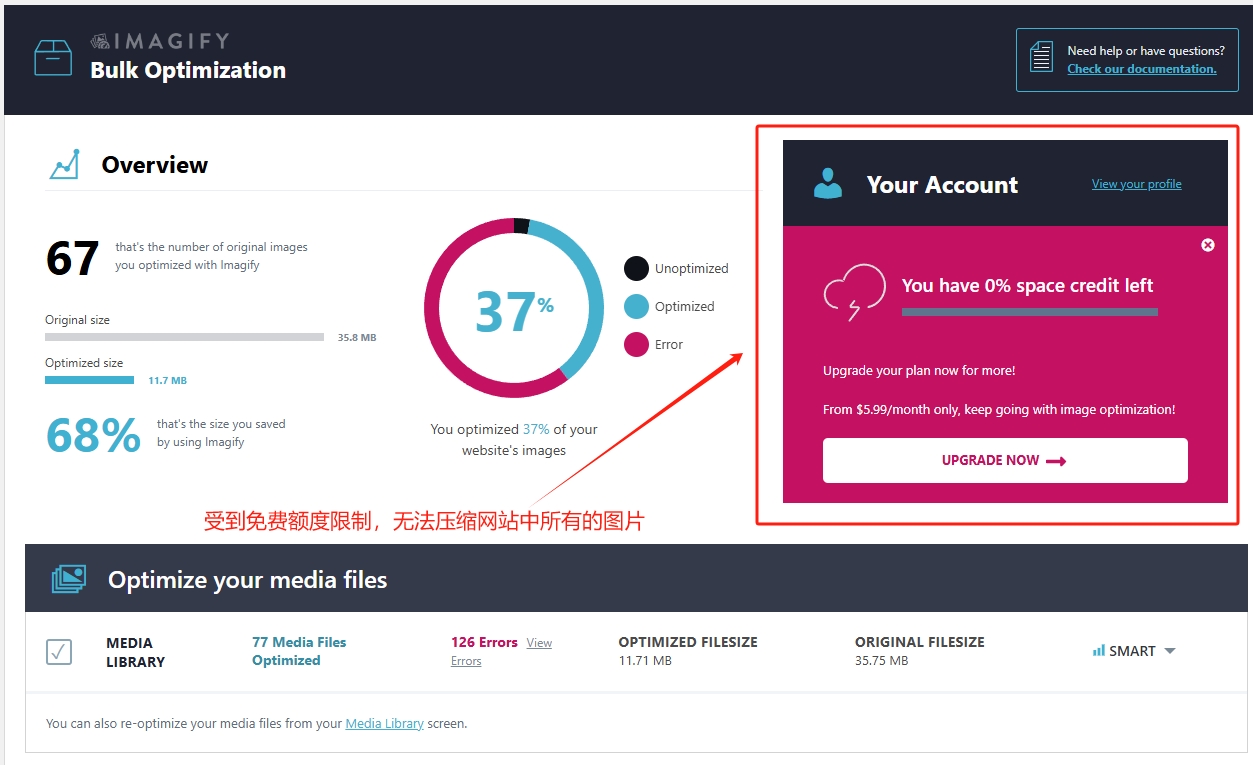Click the Your Account heading
Image resolution: width=1253 pixels, height=765 pixels.
click(x=942, y=185)
